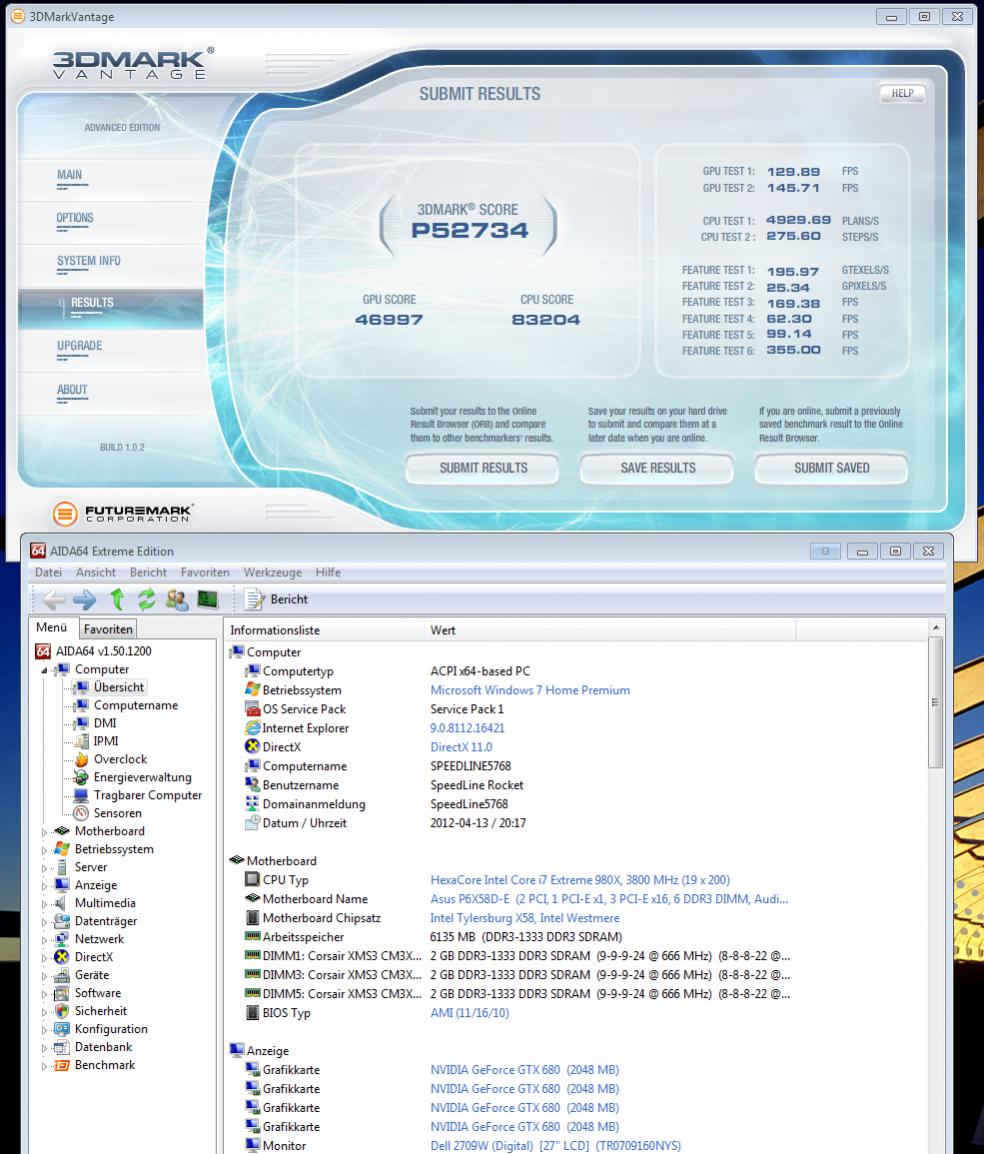Click the Informationsliste column header
This screenshot has width=984, height=1154.
coord(324,630)
